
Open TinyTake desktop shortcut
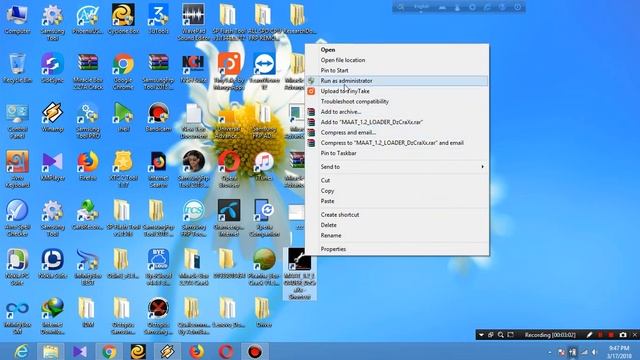point(229,71)
